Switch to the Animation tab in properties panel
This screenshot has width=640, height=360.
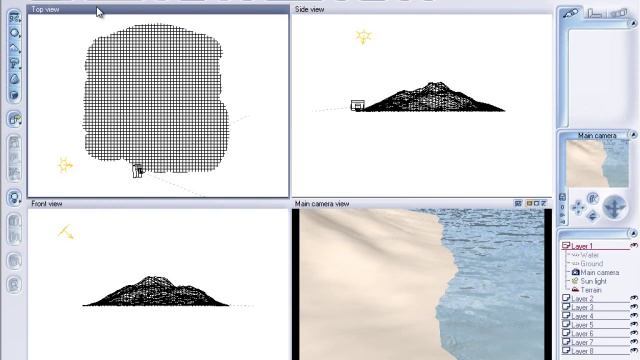pos(618,13)
